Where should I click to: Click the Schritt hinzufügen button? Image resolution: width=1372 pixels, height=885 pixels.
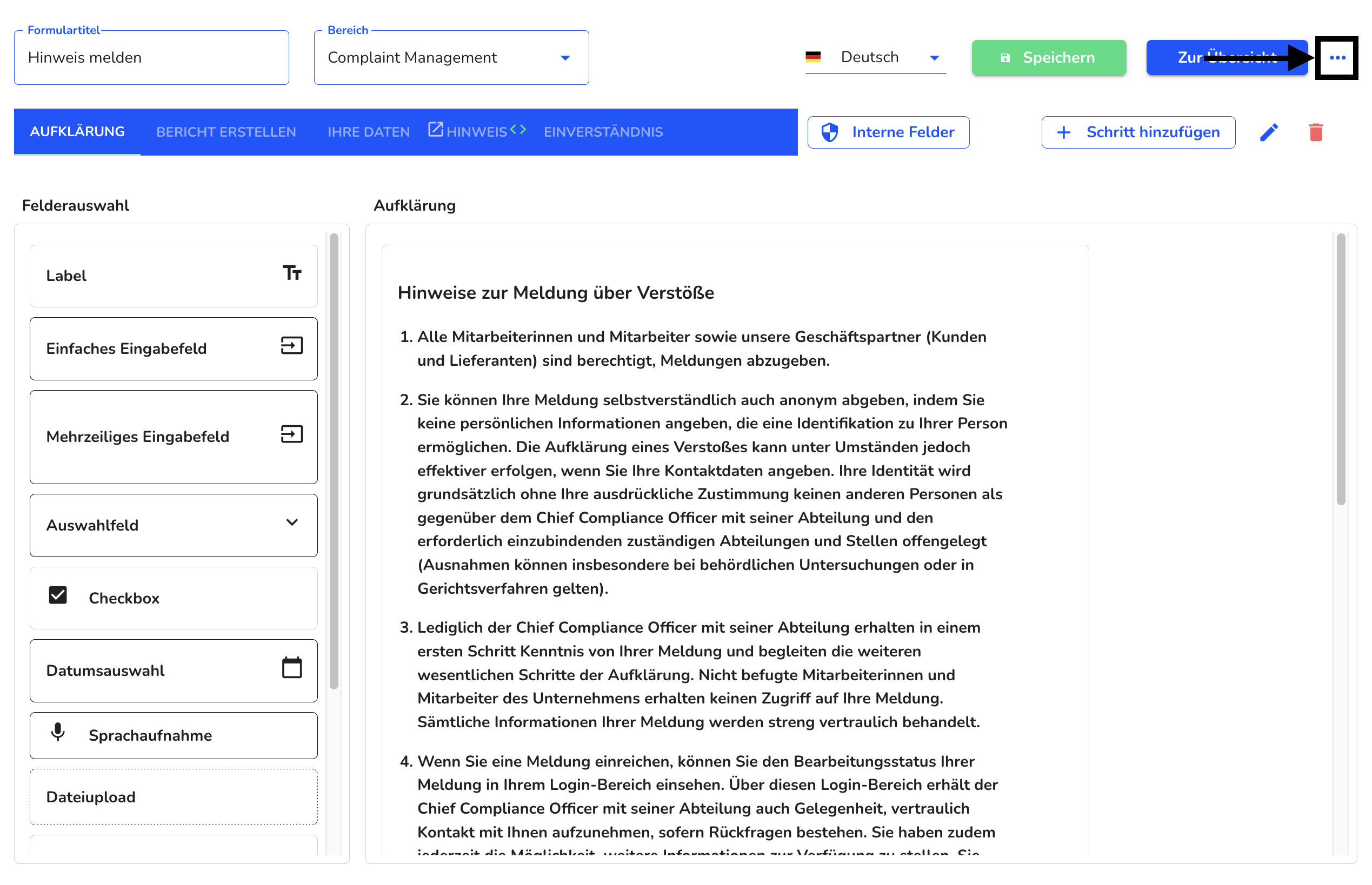pyautogui.click(x=1138, y=132)
